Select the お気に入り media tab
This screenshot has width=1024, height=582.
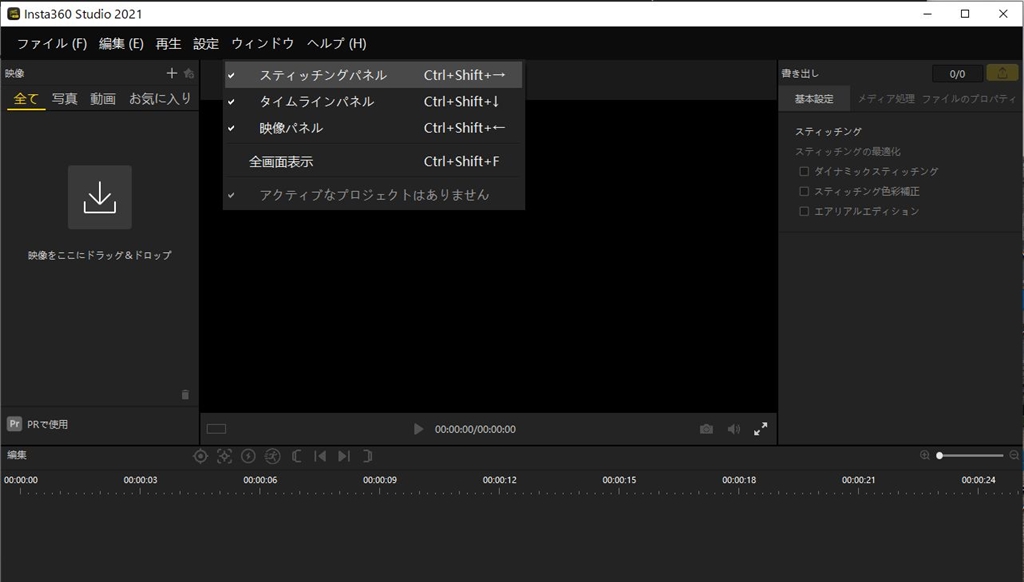tap(160, 99)
